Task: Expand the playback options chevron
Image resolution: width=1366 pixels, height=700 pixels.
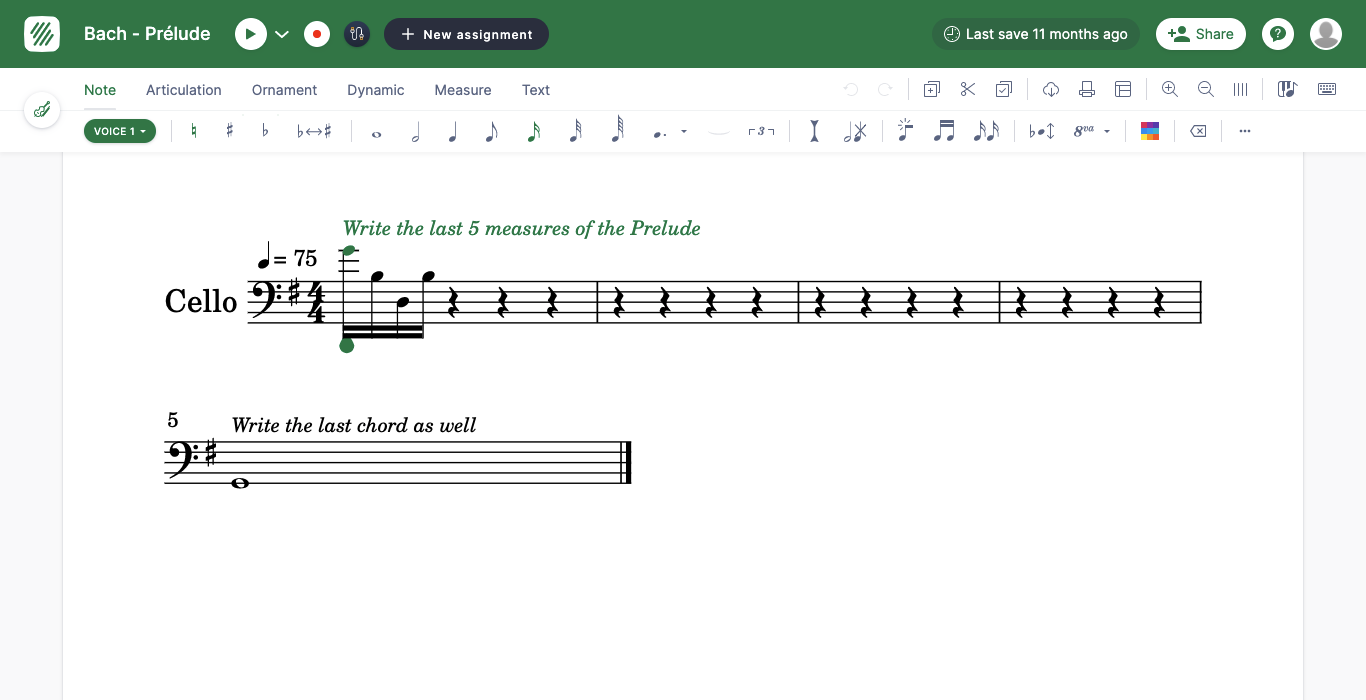Action: click(x=281, y=33)
